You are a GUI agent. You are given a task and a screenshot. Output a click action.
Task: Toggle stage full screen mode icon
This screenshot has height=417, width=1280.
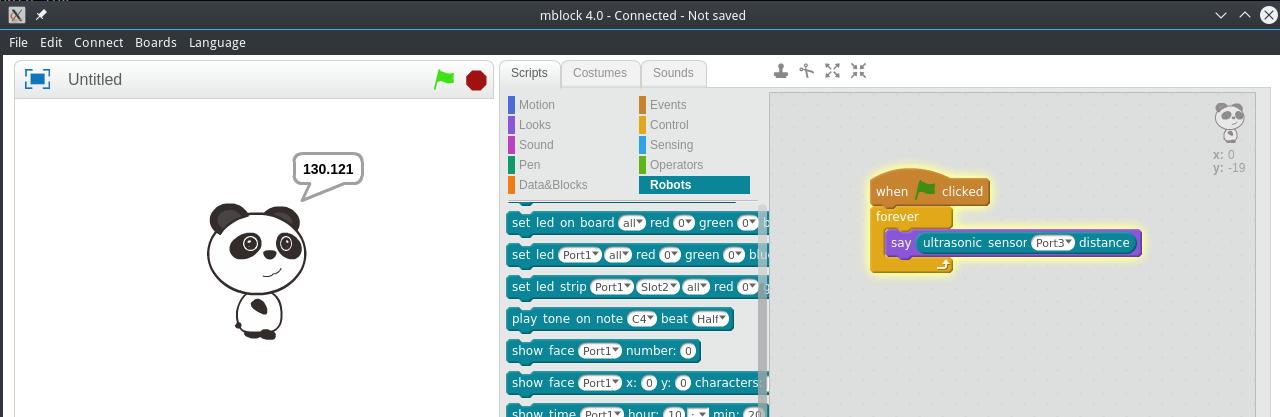coord(37,79)
